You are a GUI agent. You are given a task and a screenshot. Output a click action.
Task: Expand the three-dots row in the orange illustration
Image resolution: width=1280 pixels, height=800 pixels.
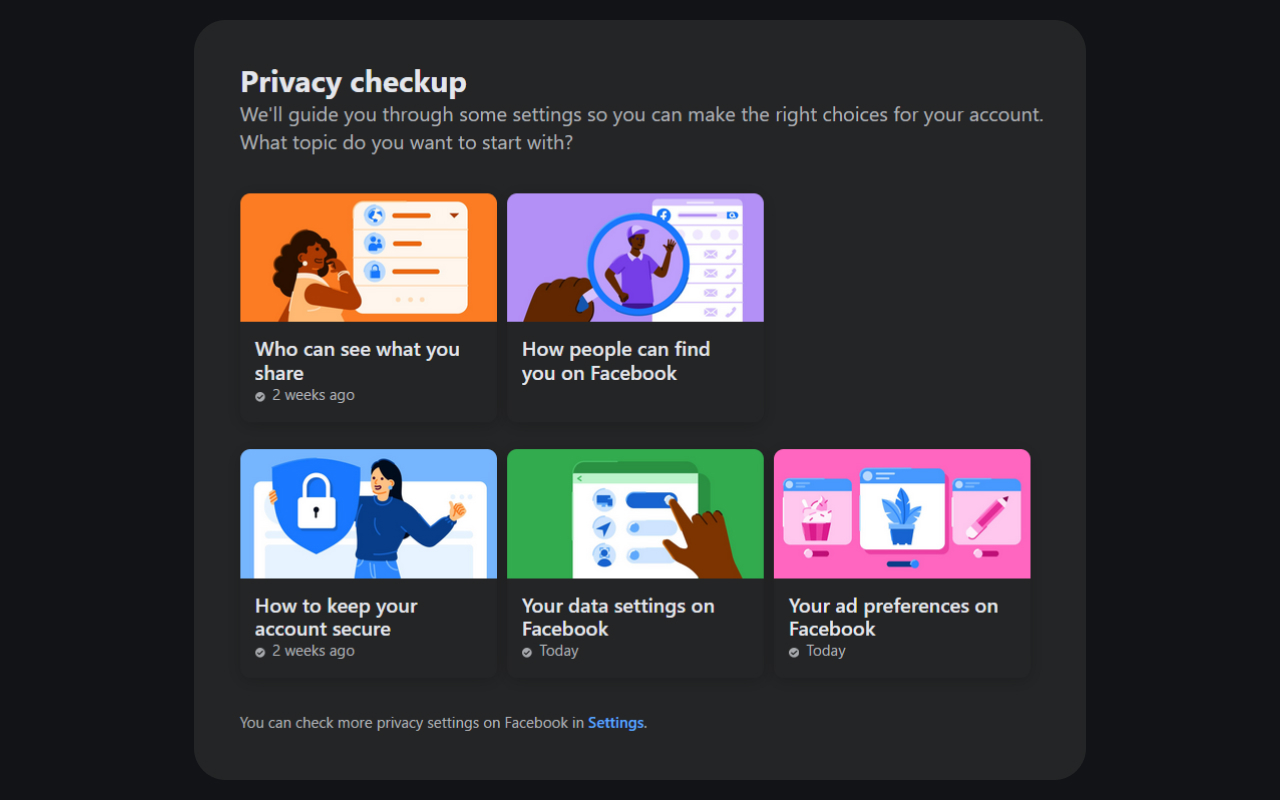click(410, 299)
